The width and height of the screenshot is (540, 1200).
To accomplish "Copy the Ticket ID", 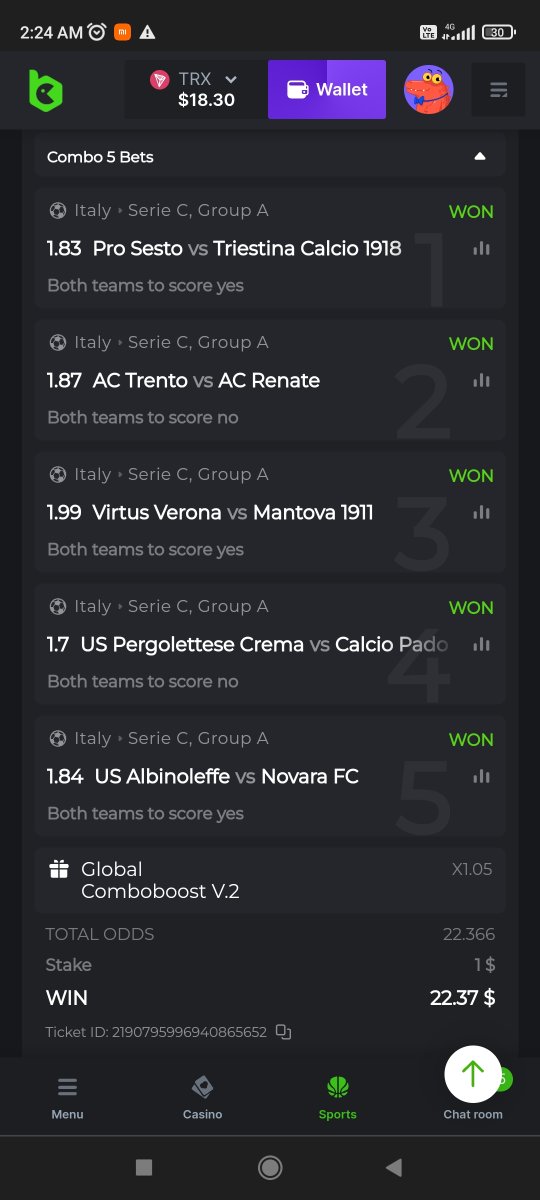I will point(283,1031).
